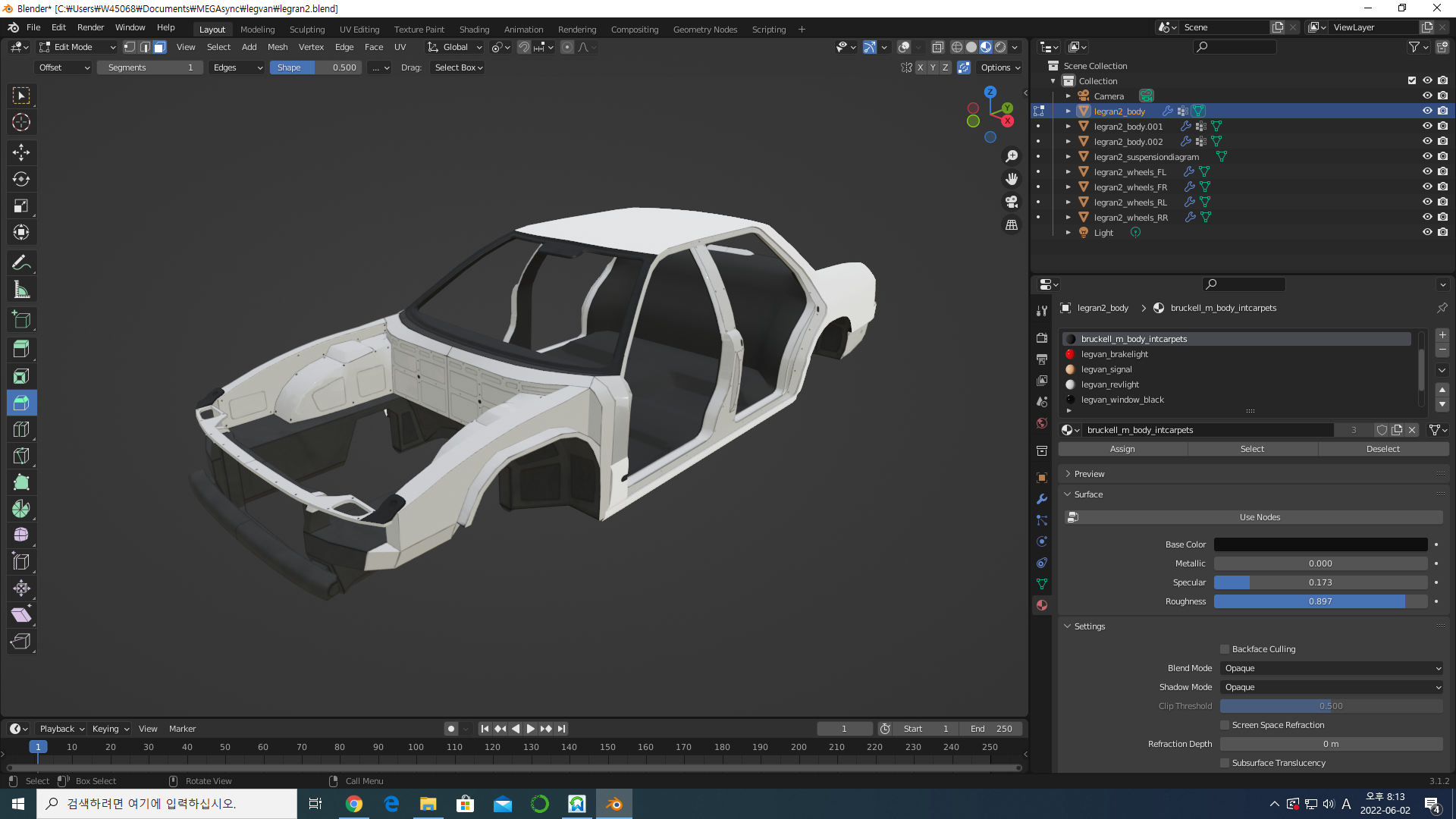Select the legvan_brakelight material slot
The height and width of the screenshot is (819, 1456).
(1114, 354)
